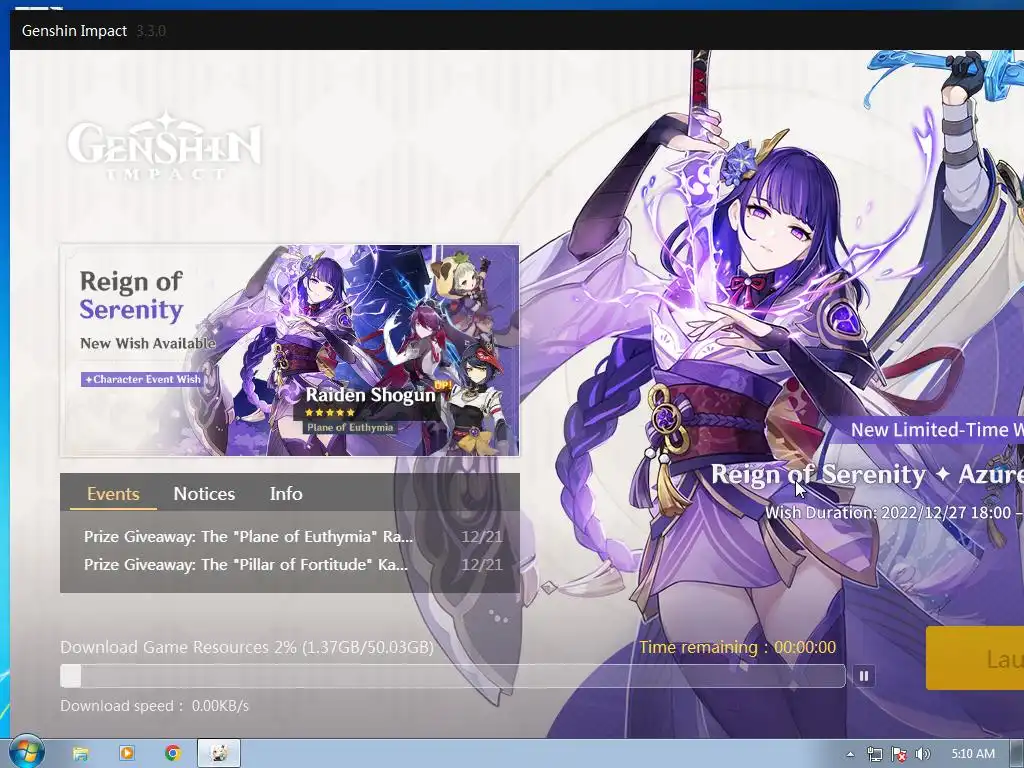The image size is (1024, 768).
Task: Open the Reign of Serenity wish banner
Action: point(290,351)
